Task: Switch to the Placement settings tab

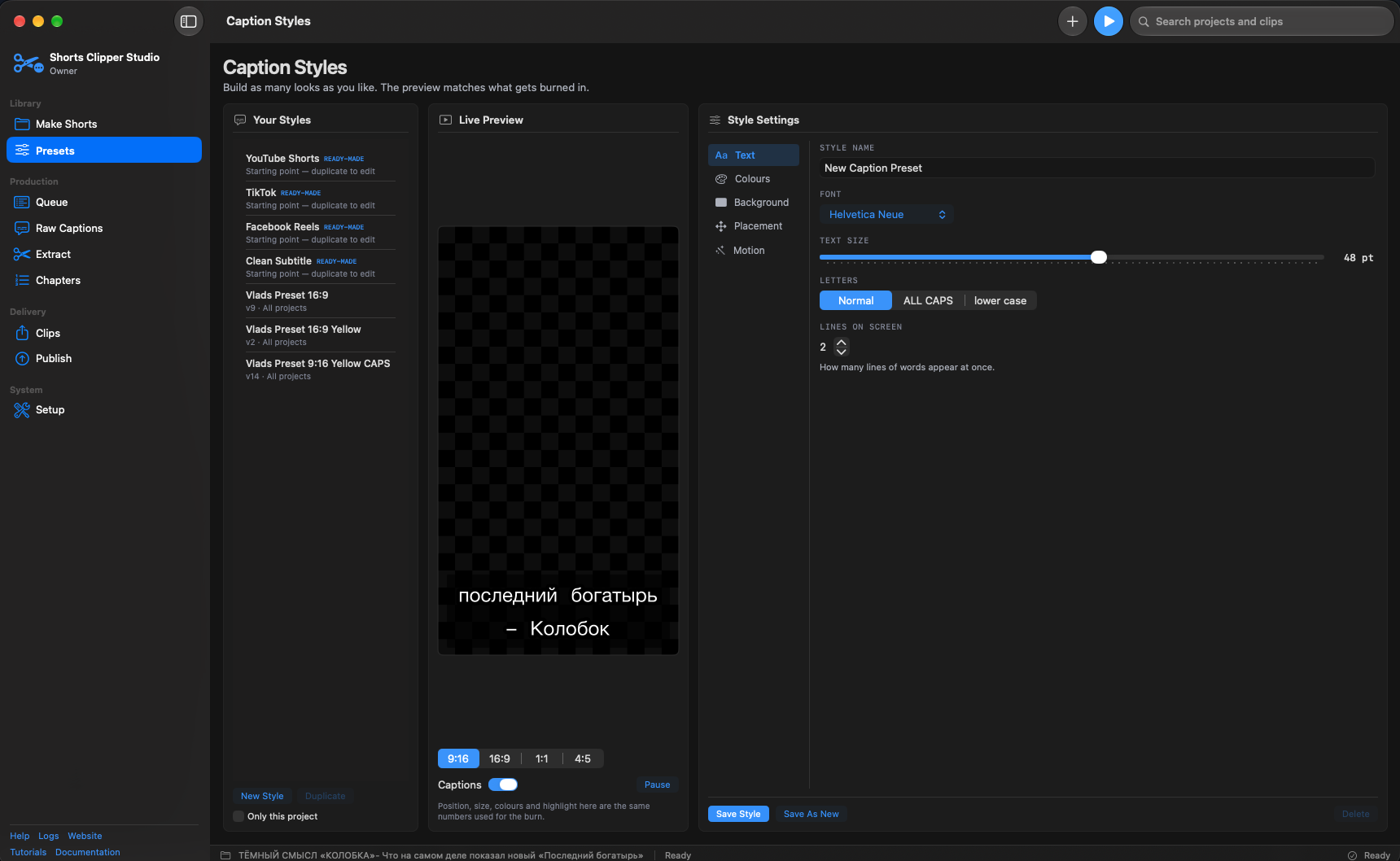Action: (x=754, y=226)
